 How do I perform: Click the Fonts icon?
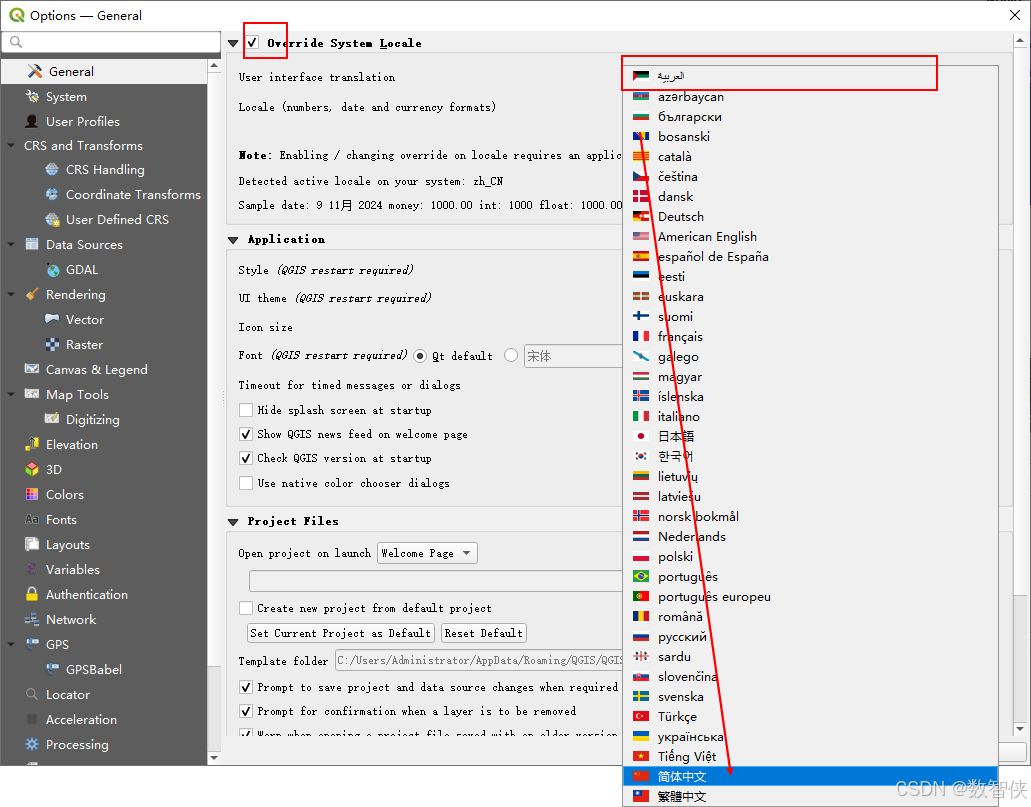coord(32,519)
